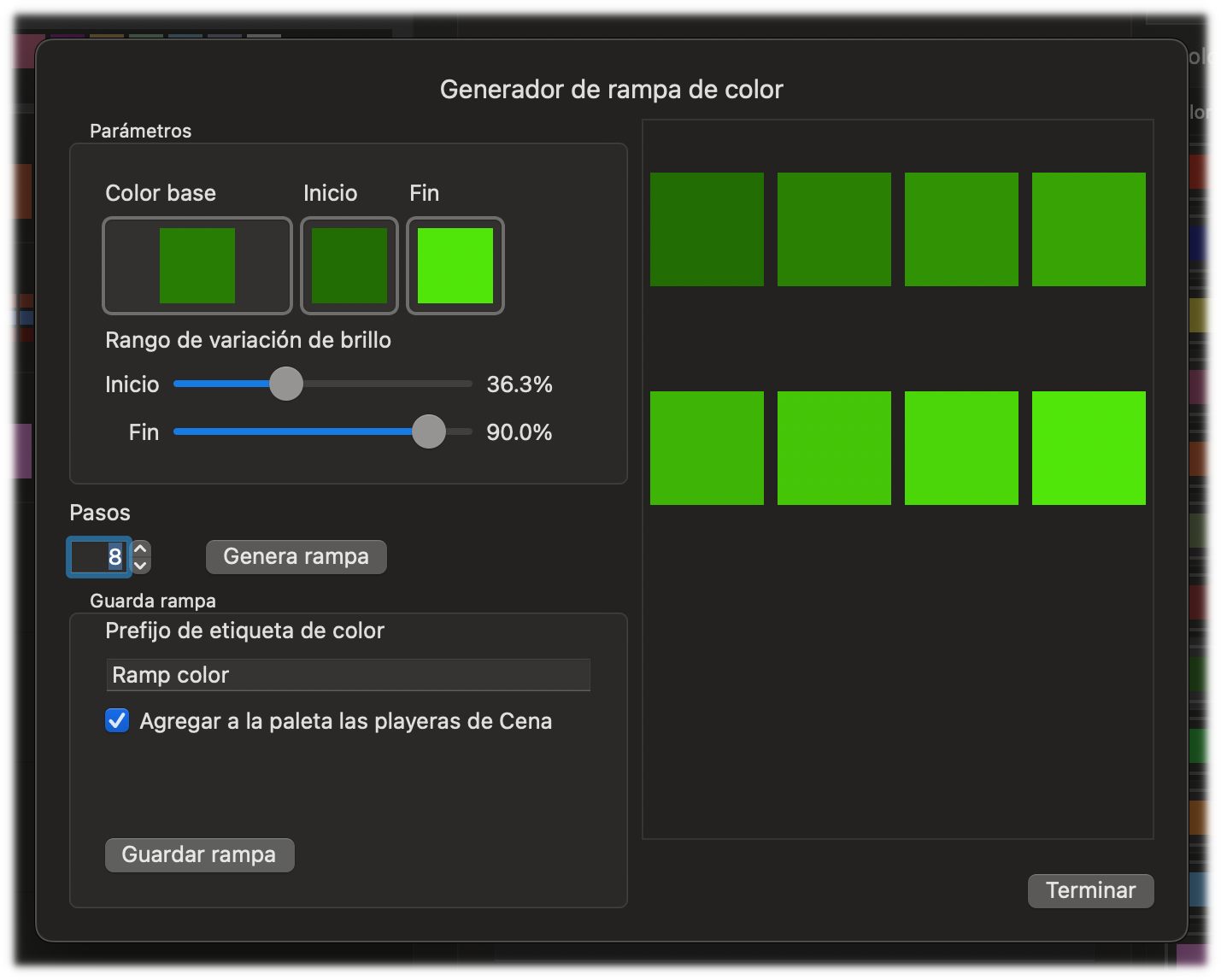Select the first darkest green ramp swatch
The height and width of the screenshot is (980, 1221).
pyautogui.click(x=707, y=229)
